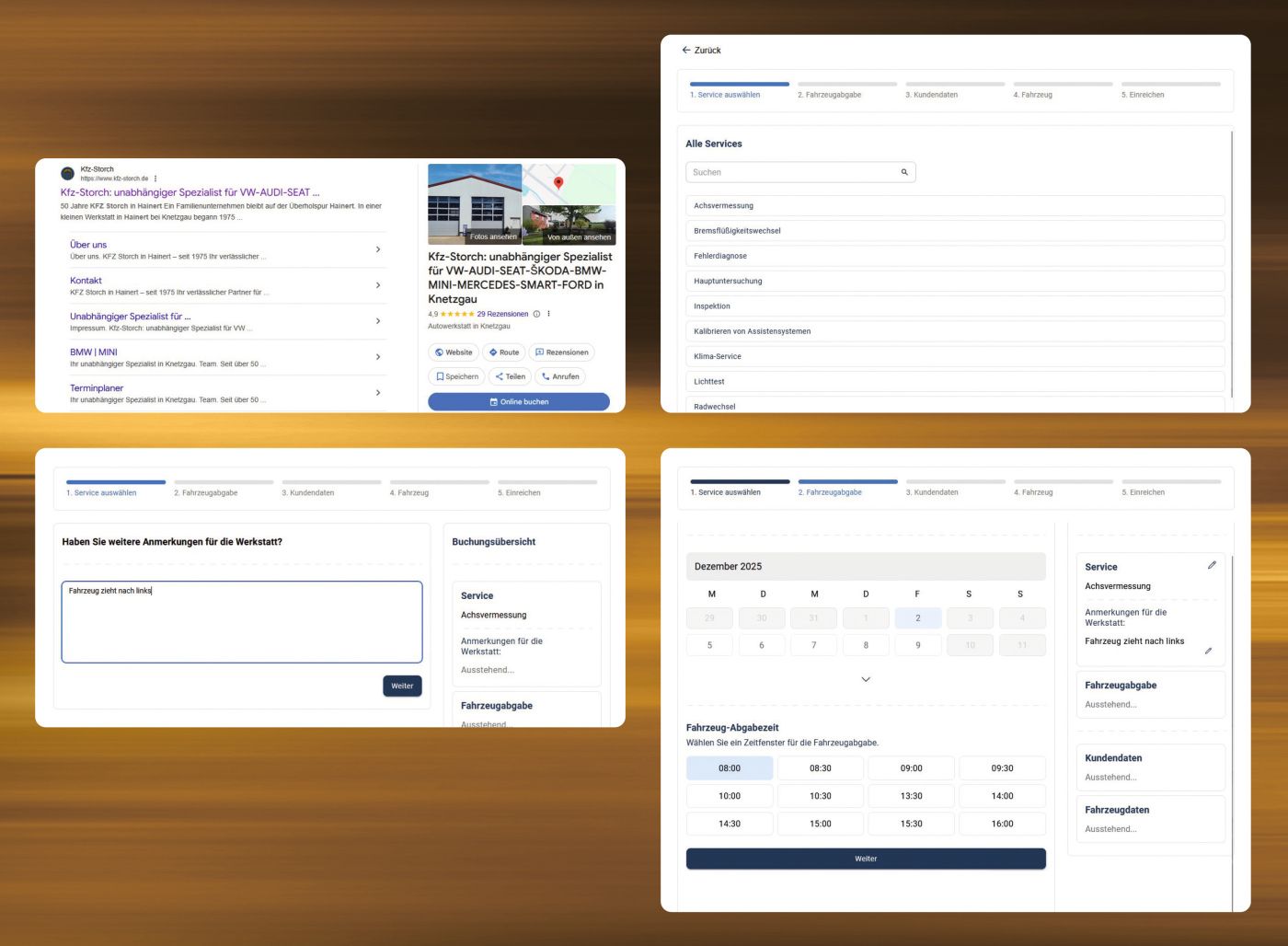Click the blue Online buchen button
Screen dimensions: 1288x946
pyautogui.click(x=519, y=402)
